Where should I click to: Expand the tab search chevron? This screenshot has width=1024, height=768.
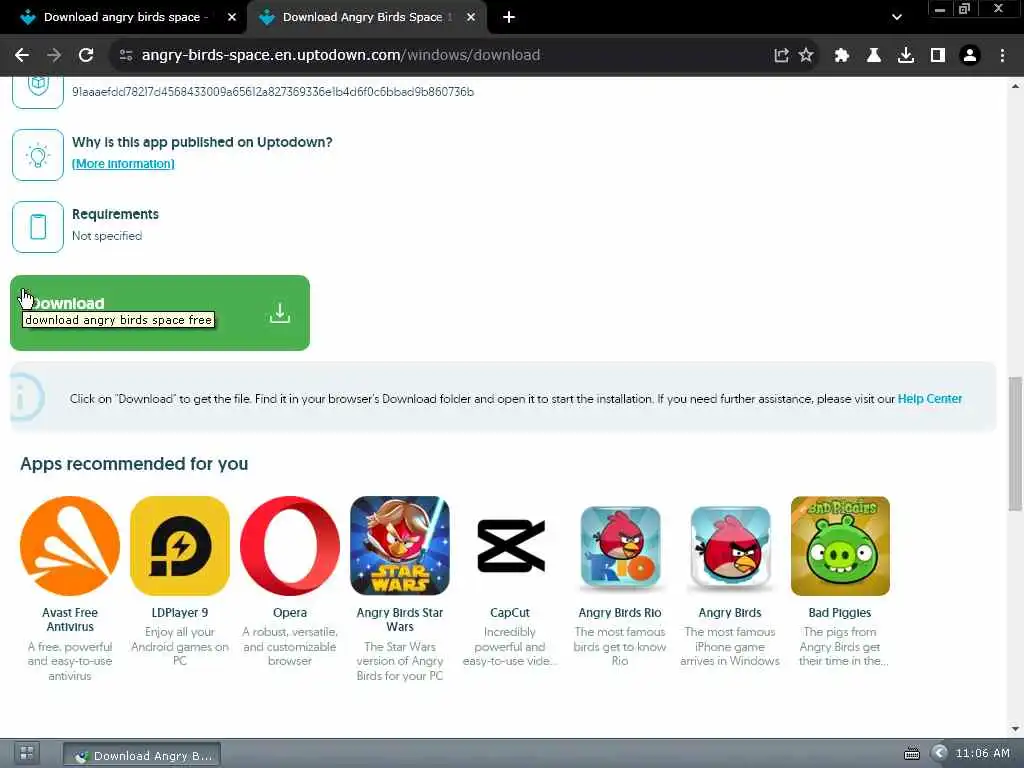coord(897,18)
